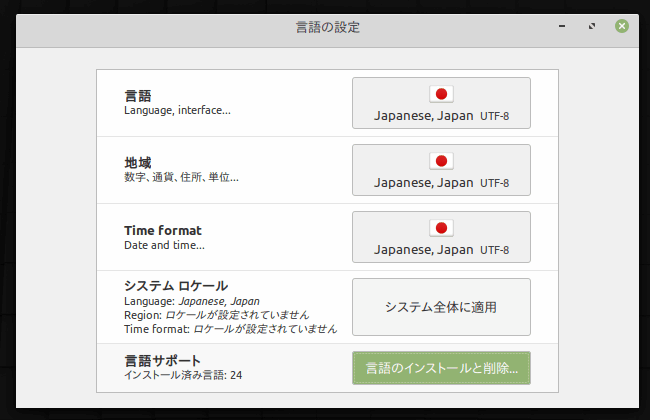Viewport: 650px width, 420px height.
Task: Minimize the 言語の設定 window
Action: coord(562,26)
